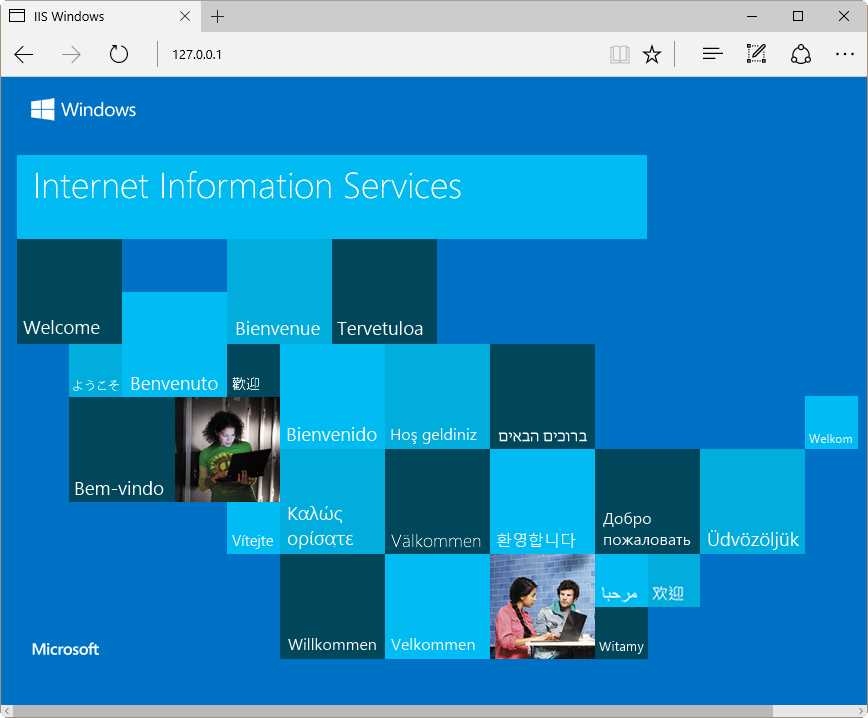
Task: Add this page to Favorites via the star icon
Action: (x=651, y=54)
